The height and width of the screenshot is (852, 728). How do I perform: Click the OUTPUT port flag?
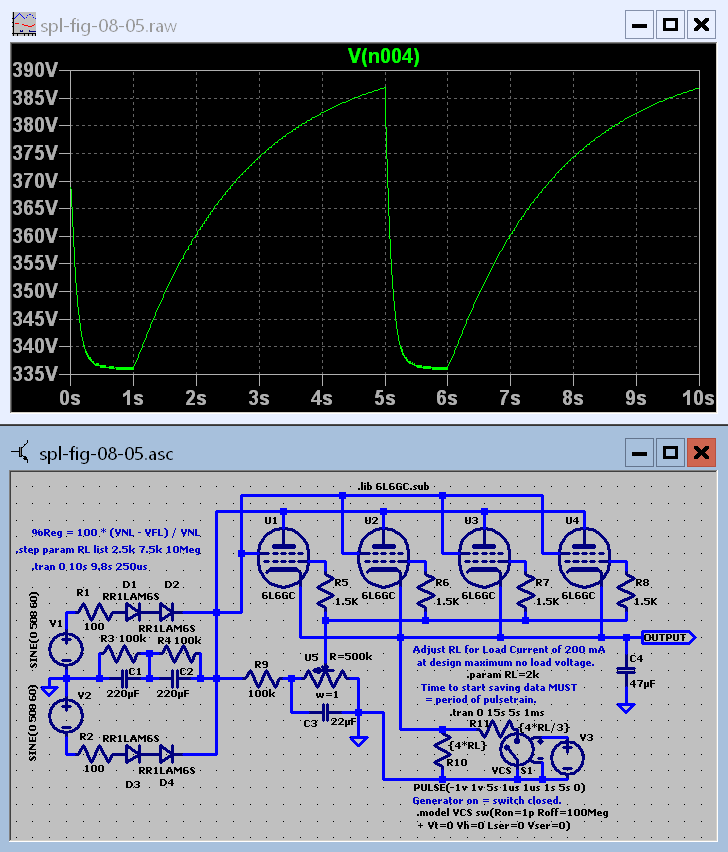pyautogui.click(x=669, y=637)
